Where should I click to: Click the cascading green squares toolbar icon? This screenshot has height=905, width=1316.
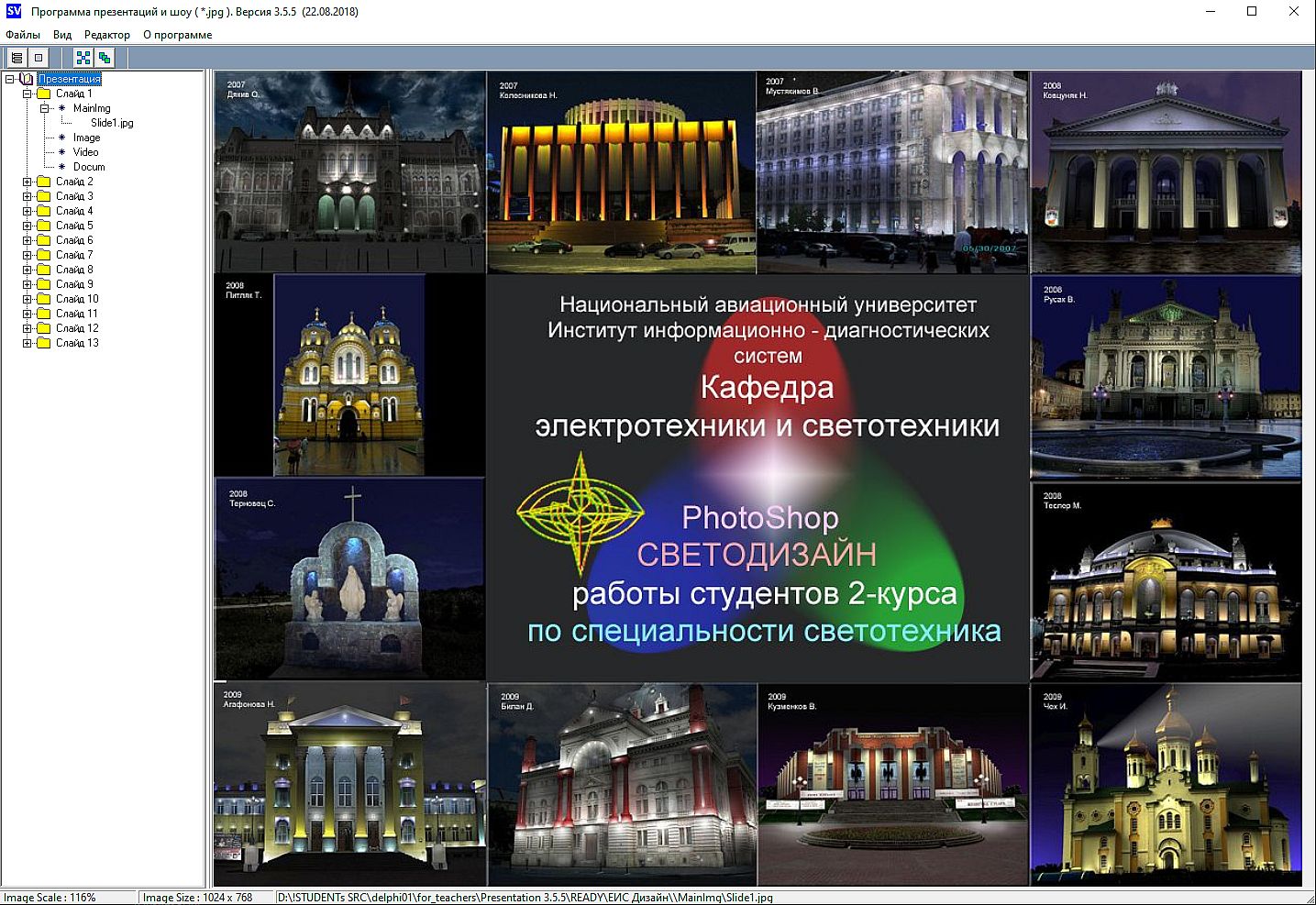click(x=105, y=58)
